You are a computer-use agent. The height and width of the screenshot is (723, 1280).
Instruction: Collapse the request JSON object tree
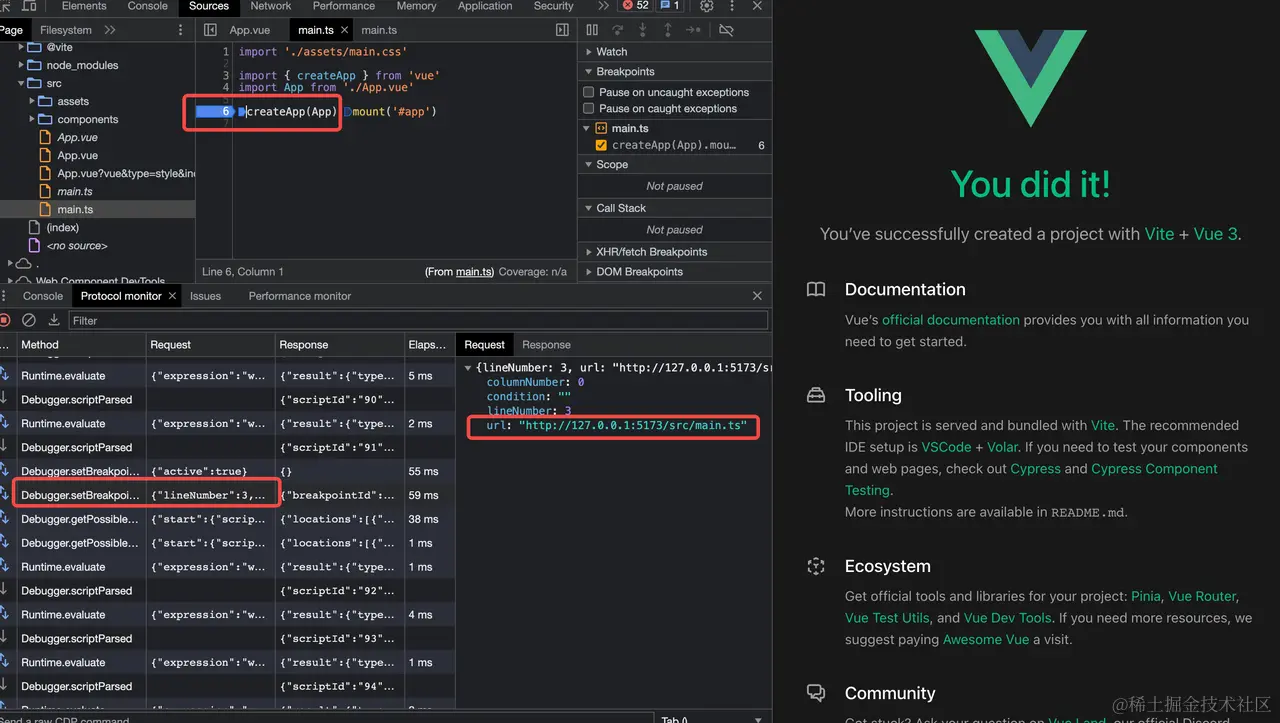pos(470,368)
